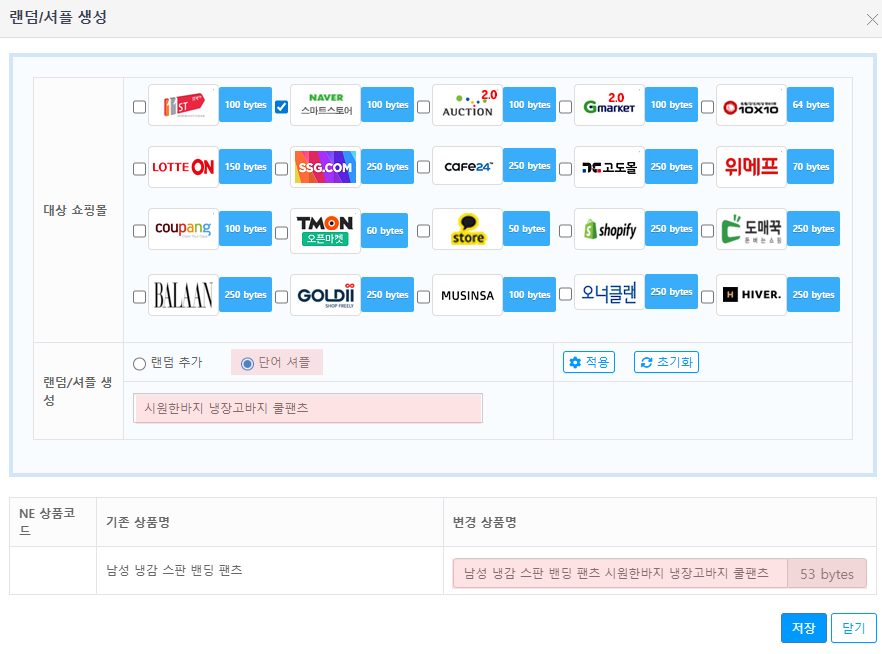The height and width of the screenshot is (654, 882).
Task: Tick the Gmarket checkbox
Action: 566,107
